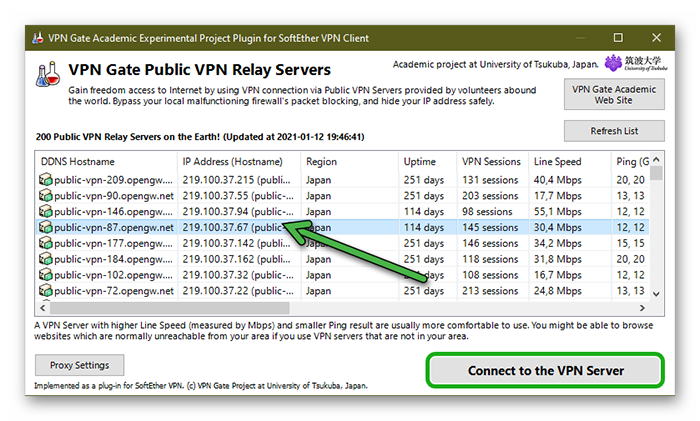
Task: Select row public-vpn-72.opengw.net
Action: 342,291
